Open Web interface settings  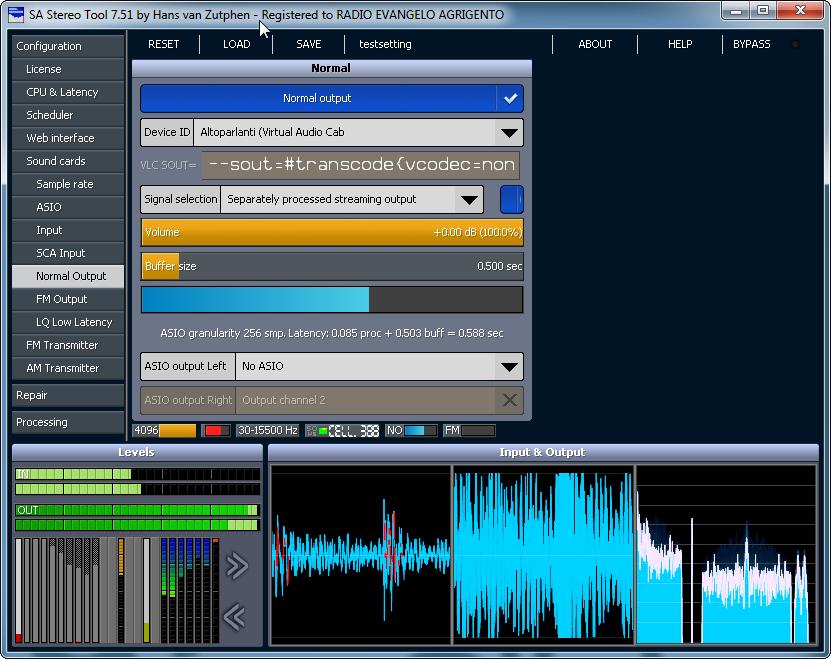68,138
